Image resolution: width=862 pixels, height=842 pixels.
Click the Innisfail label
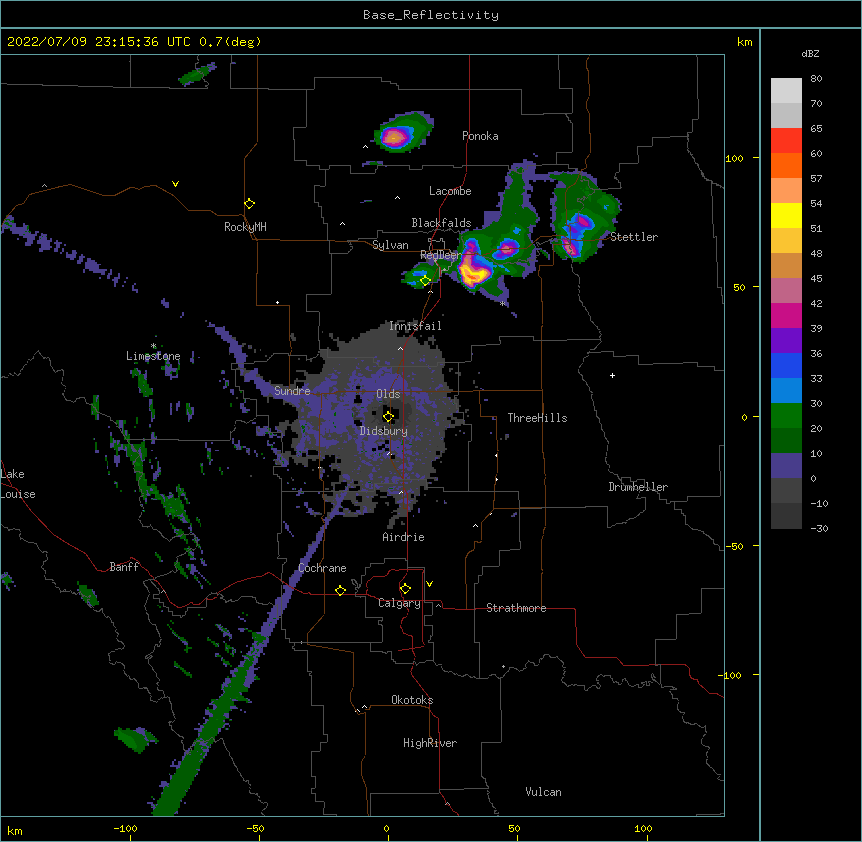click(415, 326)
